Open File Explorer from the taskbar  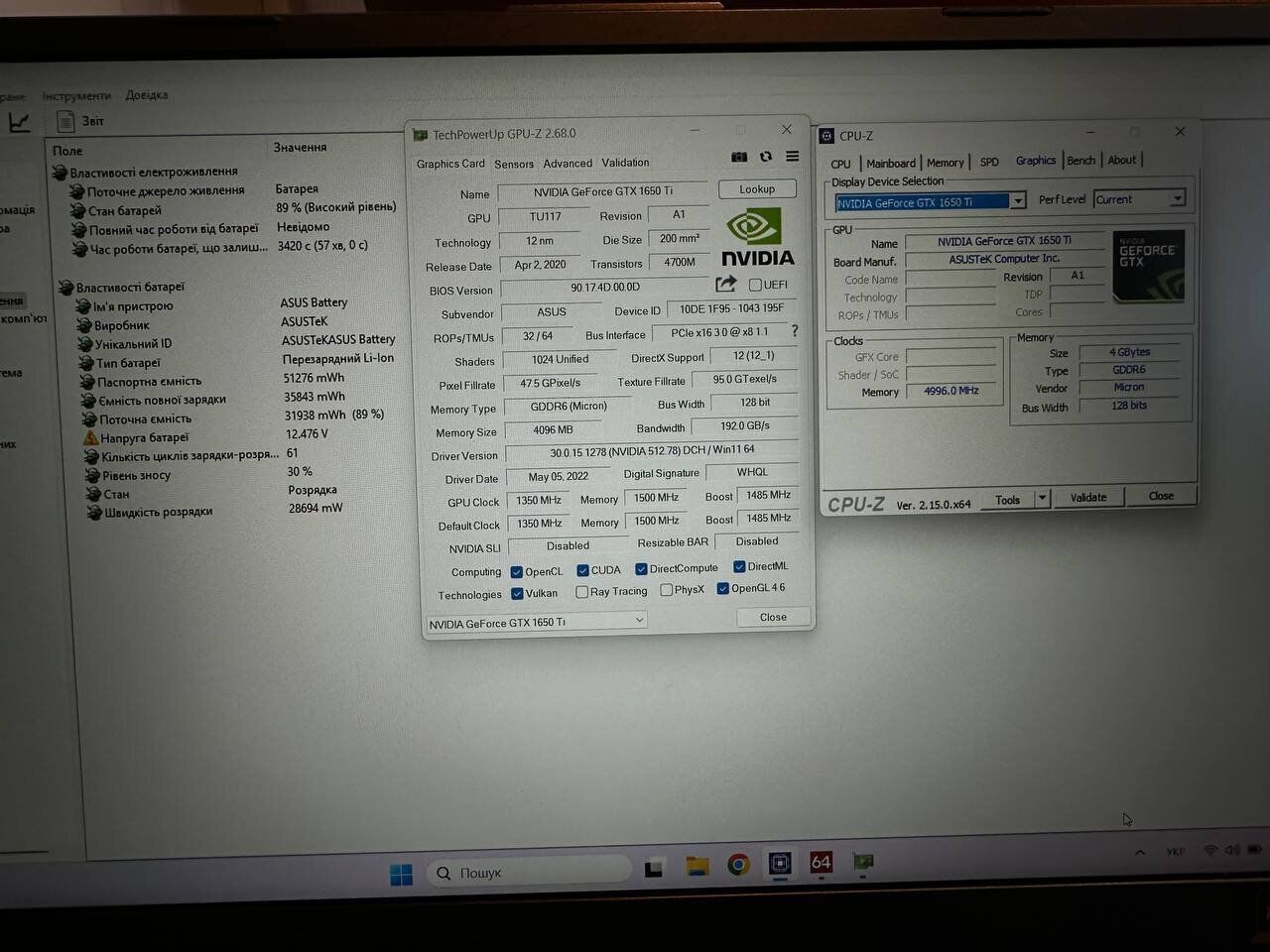tap(698, 866)
